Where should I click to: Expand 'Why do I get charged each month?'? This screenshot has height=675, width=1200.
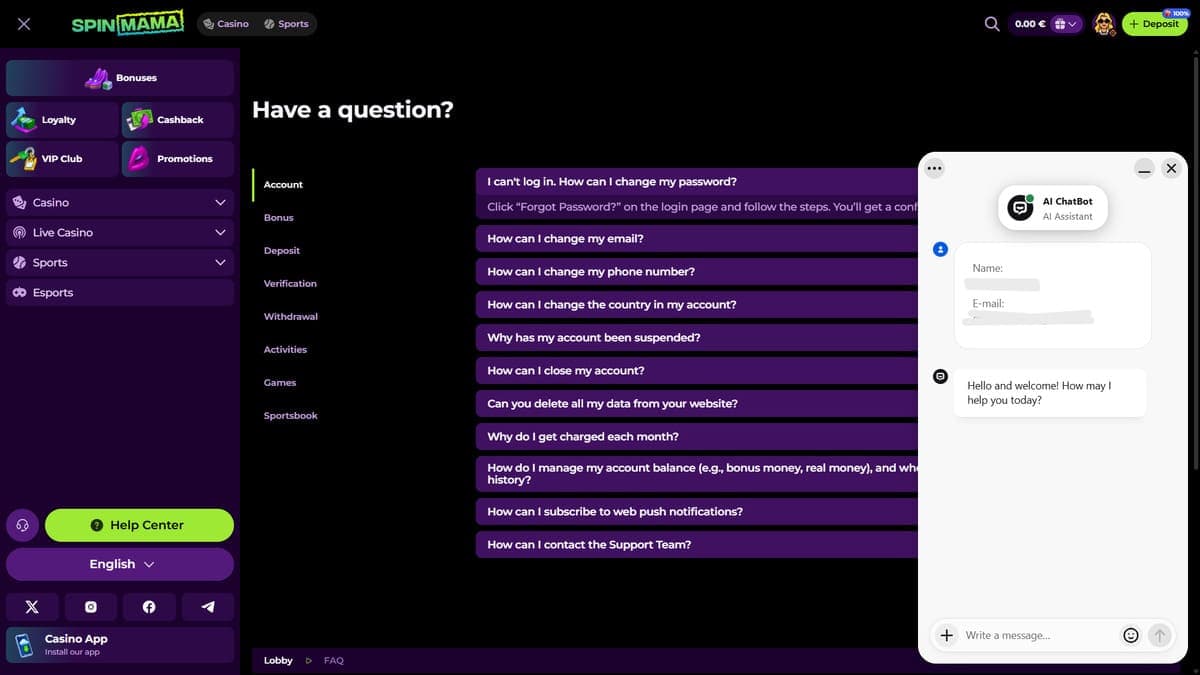(697, 436)
